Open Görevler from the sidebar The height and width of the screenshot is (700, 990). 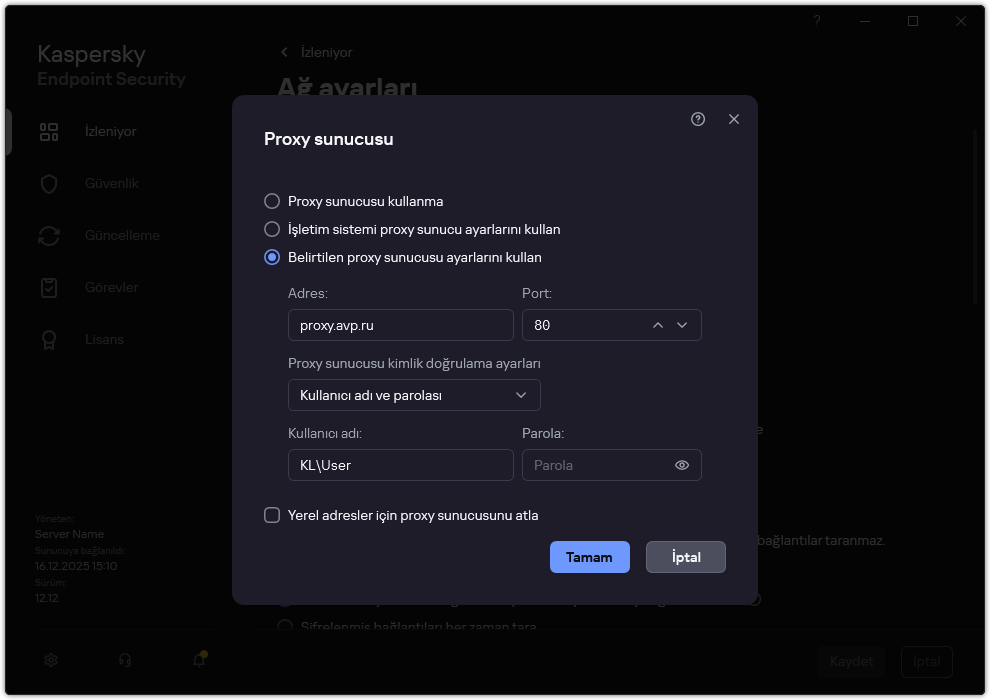(x=49, y=287)
